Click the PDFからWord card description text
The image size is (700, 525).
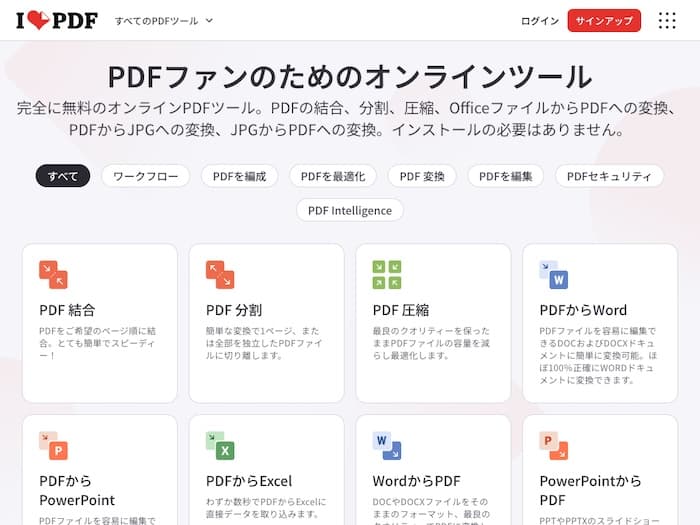point(598,355)
